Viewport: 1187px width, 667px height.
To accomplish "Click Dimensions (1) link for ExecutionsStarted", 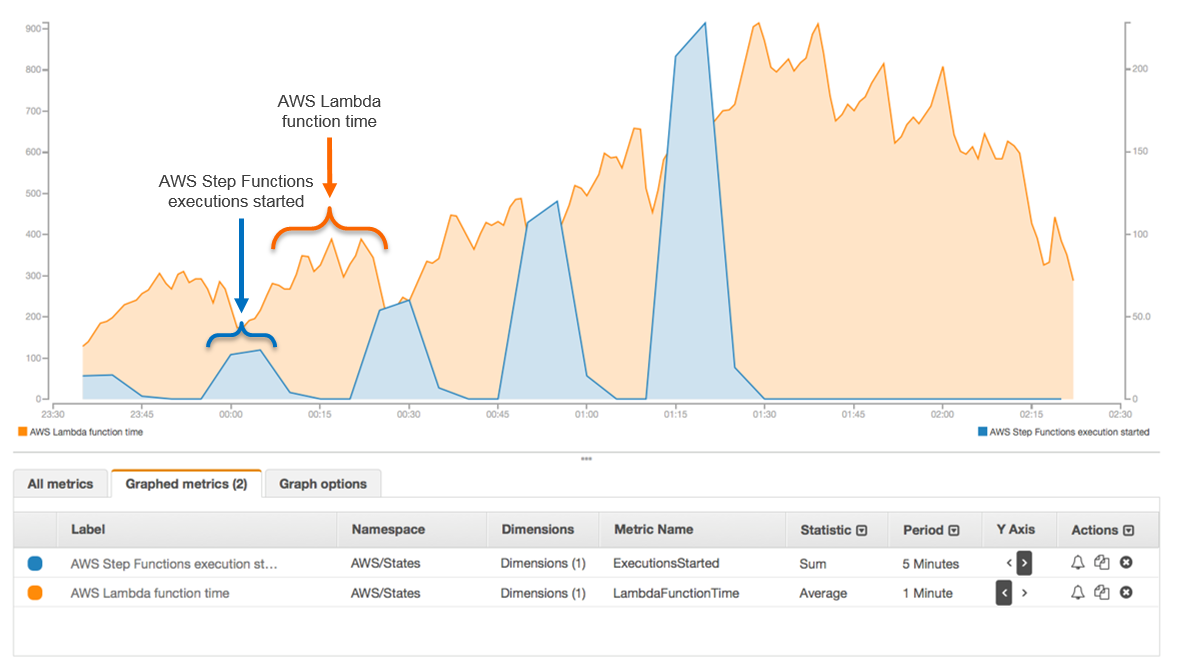I will tap(543, 563).
